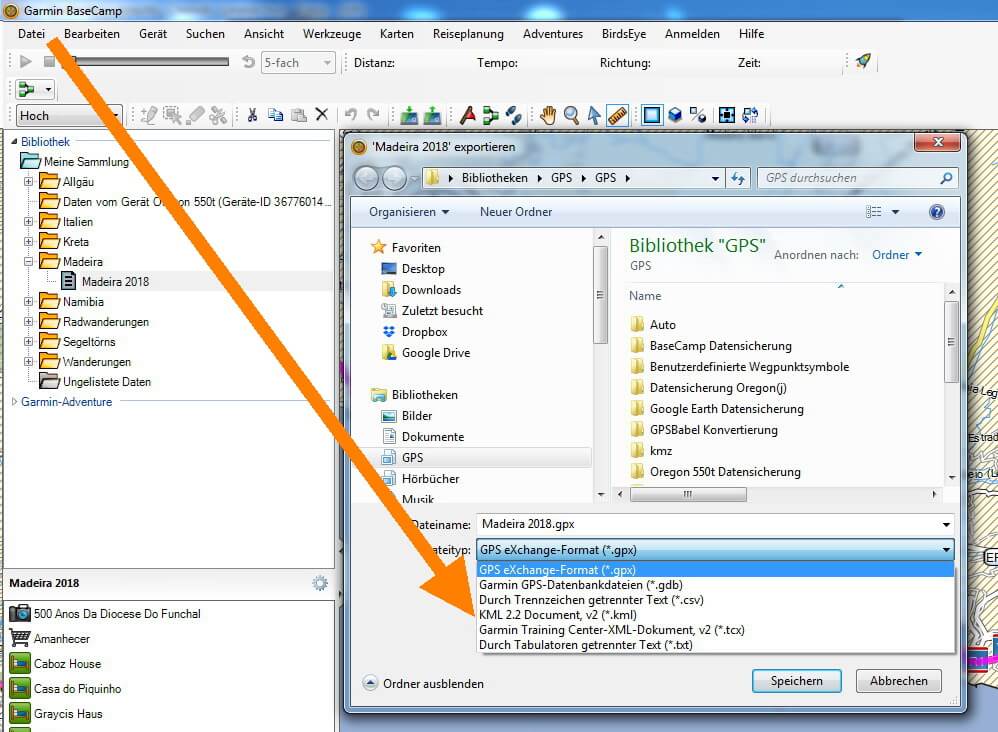
Task: Click the scissors cut icon
Action: (x=252, y=115)
